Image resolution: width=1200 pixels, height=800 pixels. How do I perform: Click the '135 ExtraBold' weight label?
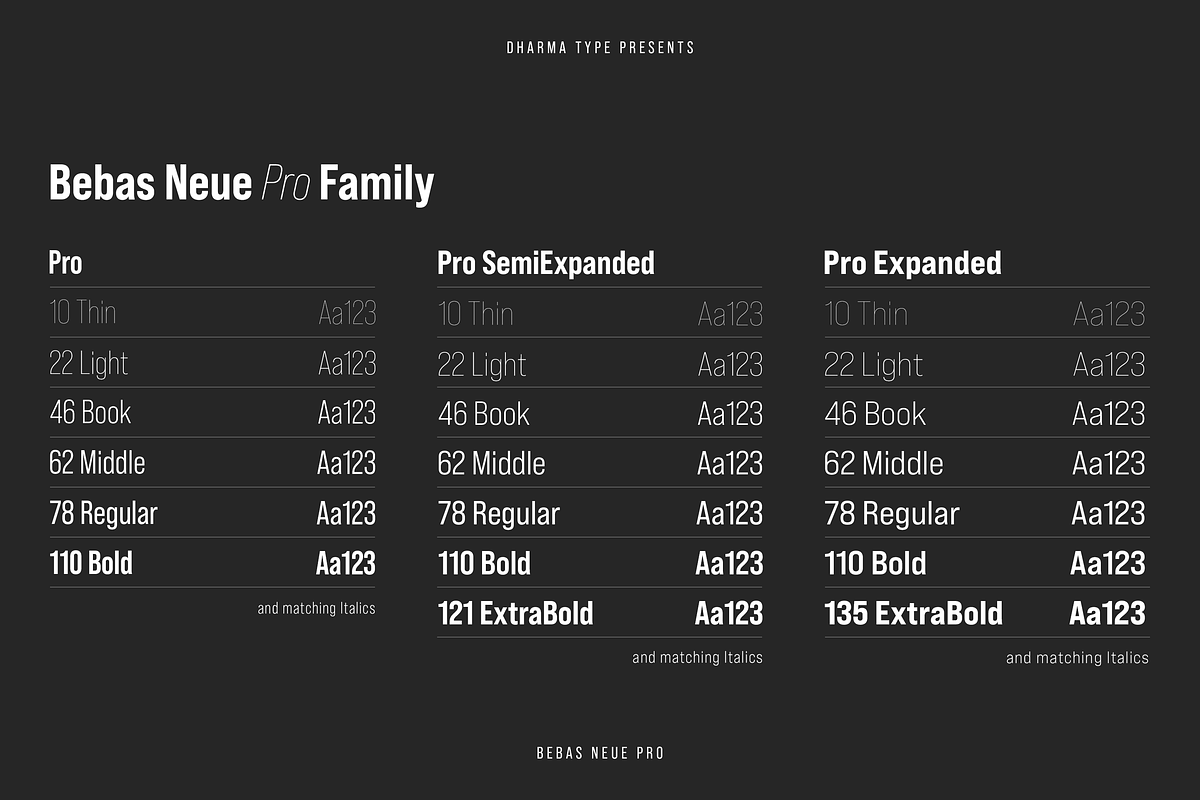[x=913, y=613]
